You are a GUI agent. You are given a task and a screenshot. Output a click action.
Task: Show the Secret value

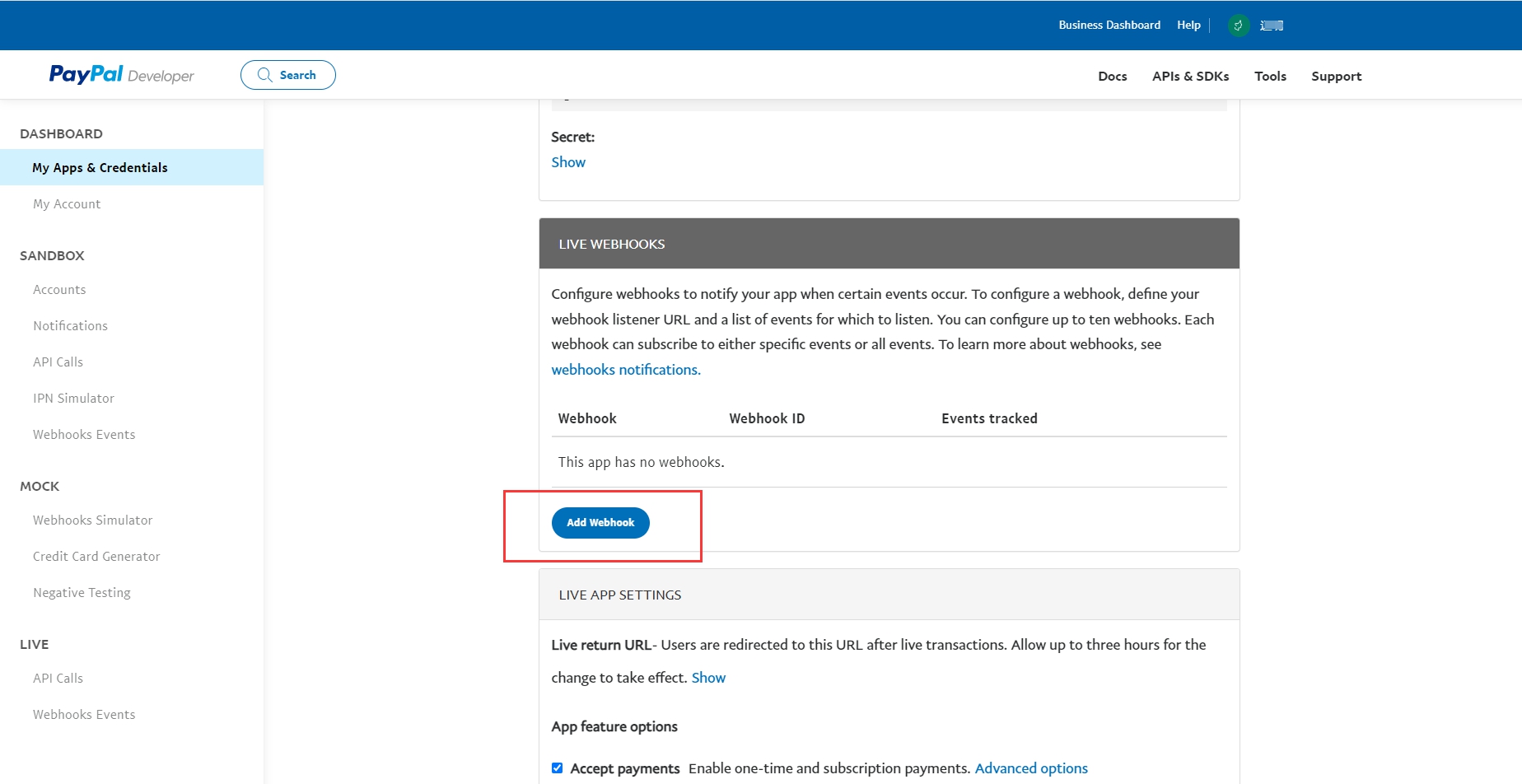(x=568, y=162)
